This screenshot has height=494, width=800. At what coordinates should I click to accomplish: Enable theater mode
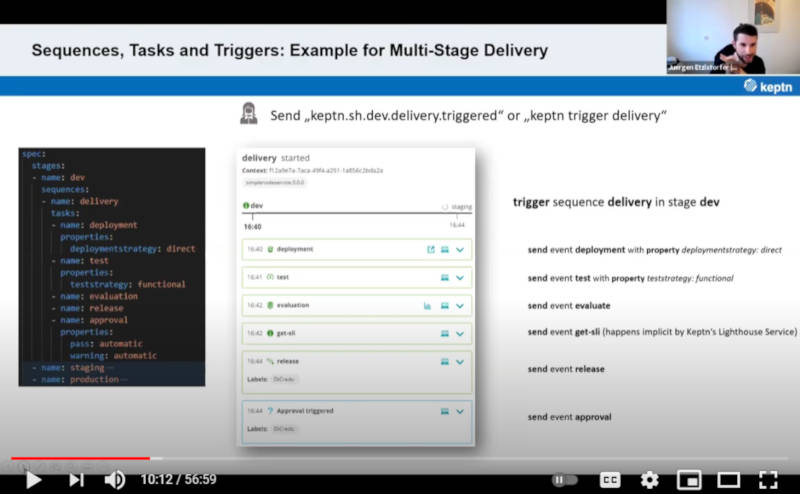pyautogui.click(x=729, y=480)
